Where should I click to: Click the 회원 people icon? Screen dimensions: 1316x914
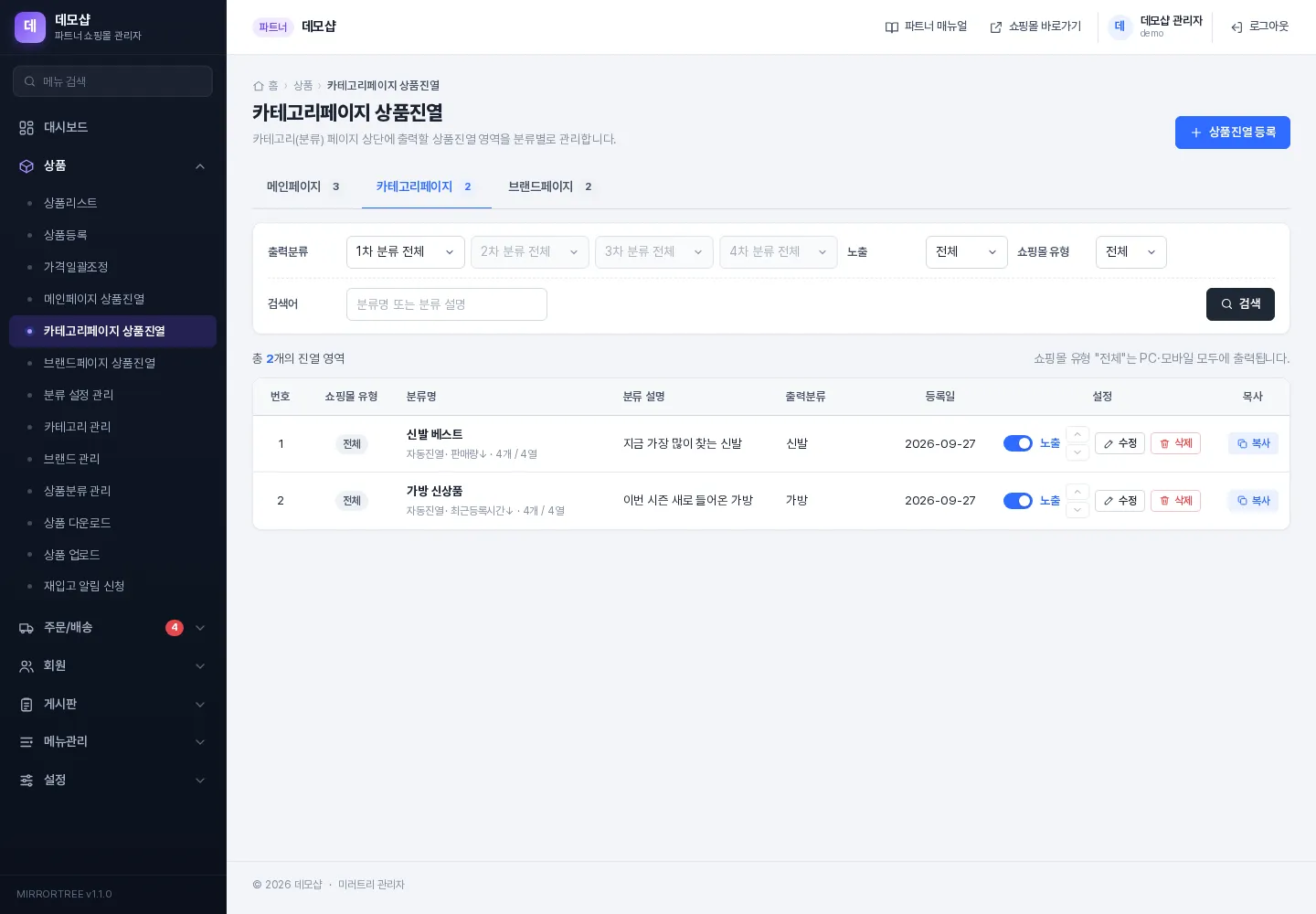(27, 666)
